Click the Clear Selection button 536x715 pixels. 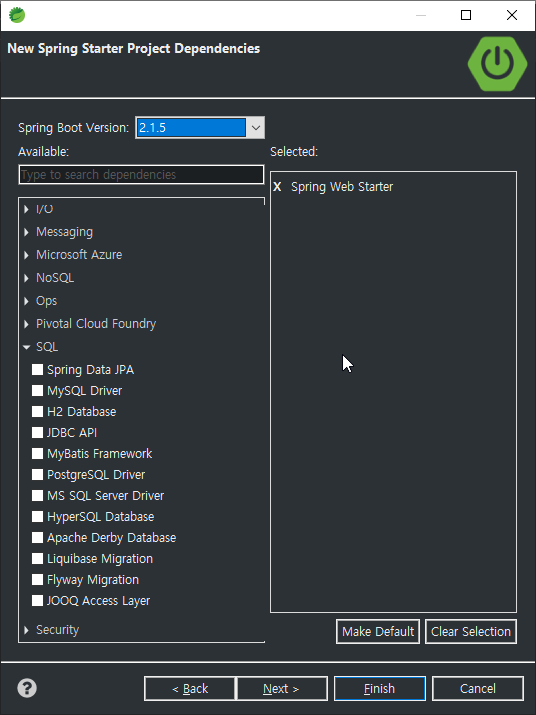pyautogui.click(x=471, y=632)
